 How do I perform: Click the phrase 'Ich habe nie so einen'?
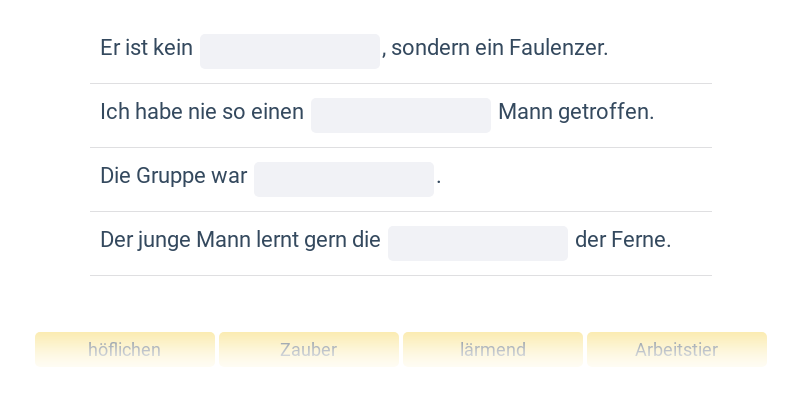(202, 112)
